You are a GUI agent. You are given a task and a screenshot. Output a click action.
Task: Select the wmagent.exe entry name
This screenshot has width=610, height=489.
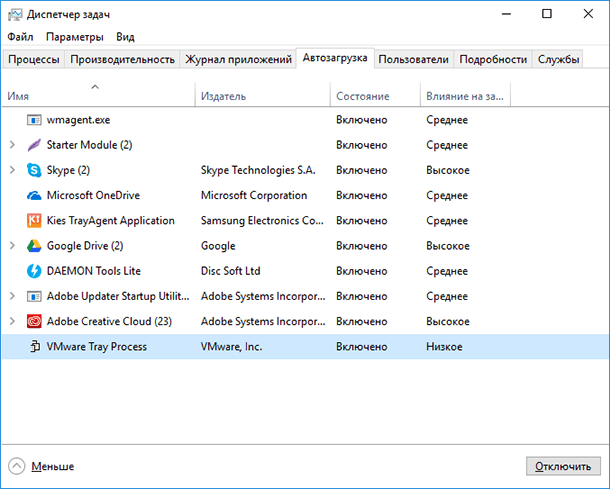pos(78,120)
